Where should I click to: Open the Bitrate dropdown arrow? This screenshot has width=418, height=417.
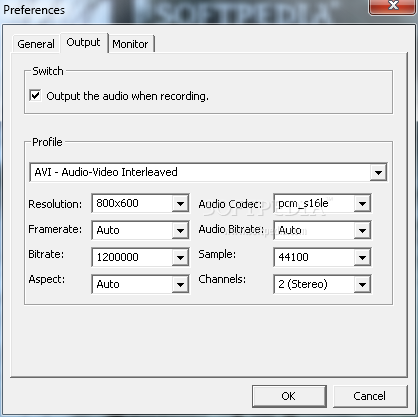pos(180,257)
